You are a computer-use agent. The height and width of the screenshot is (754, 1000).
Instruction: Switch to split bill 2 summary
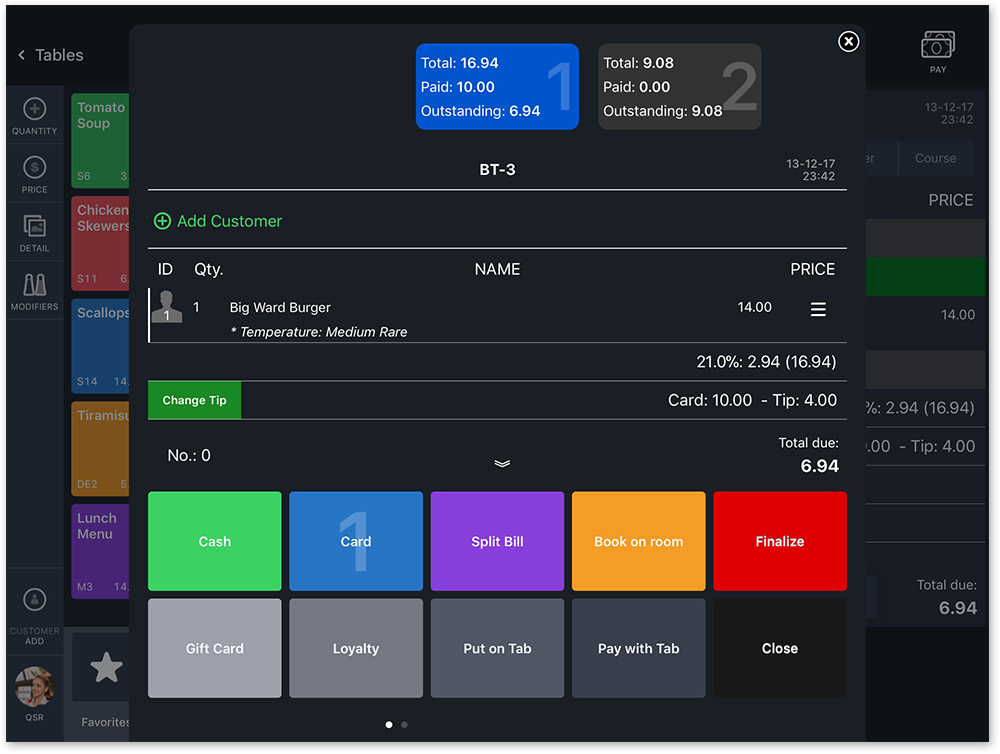pyautogui.click(x=679, y=87)
